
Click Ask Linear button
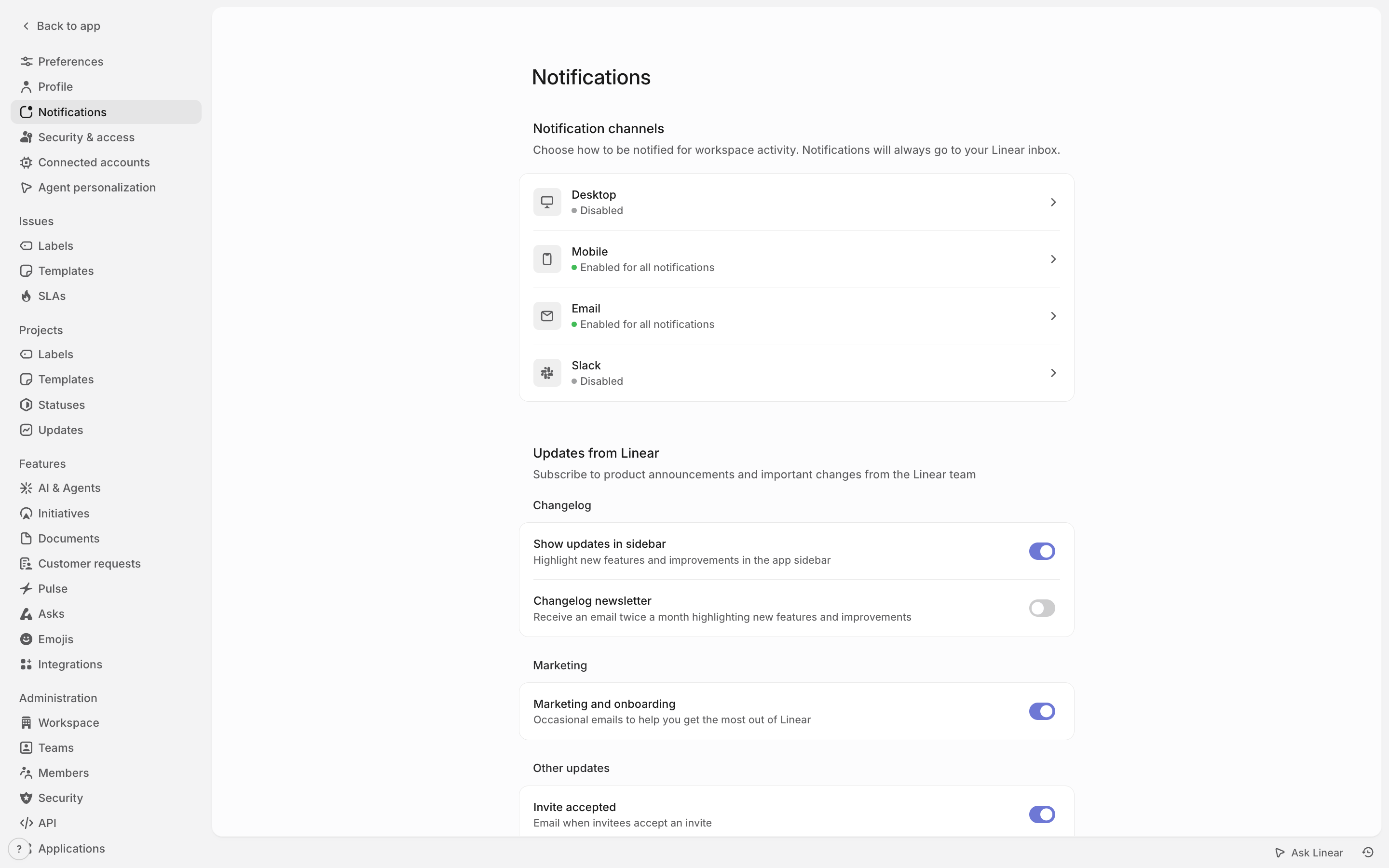pyautogui.click(x=1308, y=853)
